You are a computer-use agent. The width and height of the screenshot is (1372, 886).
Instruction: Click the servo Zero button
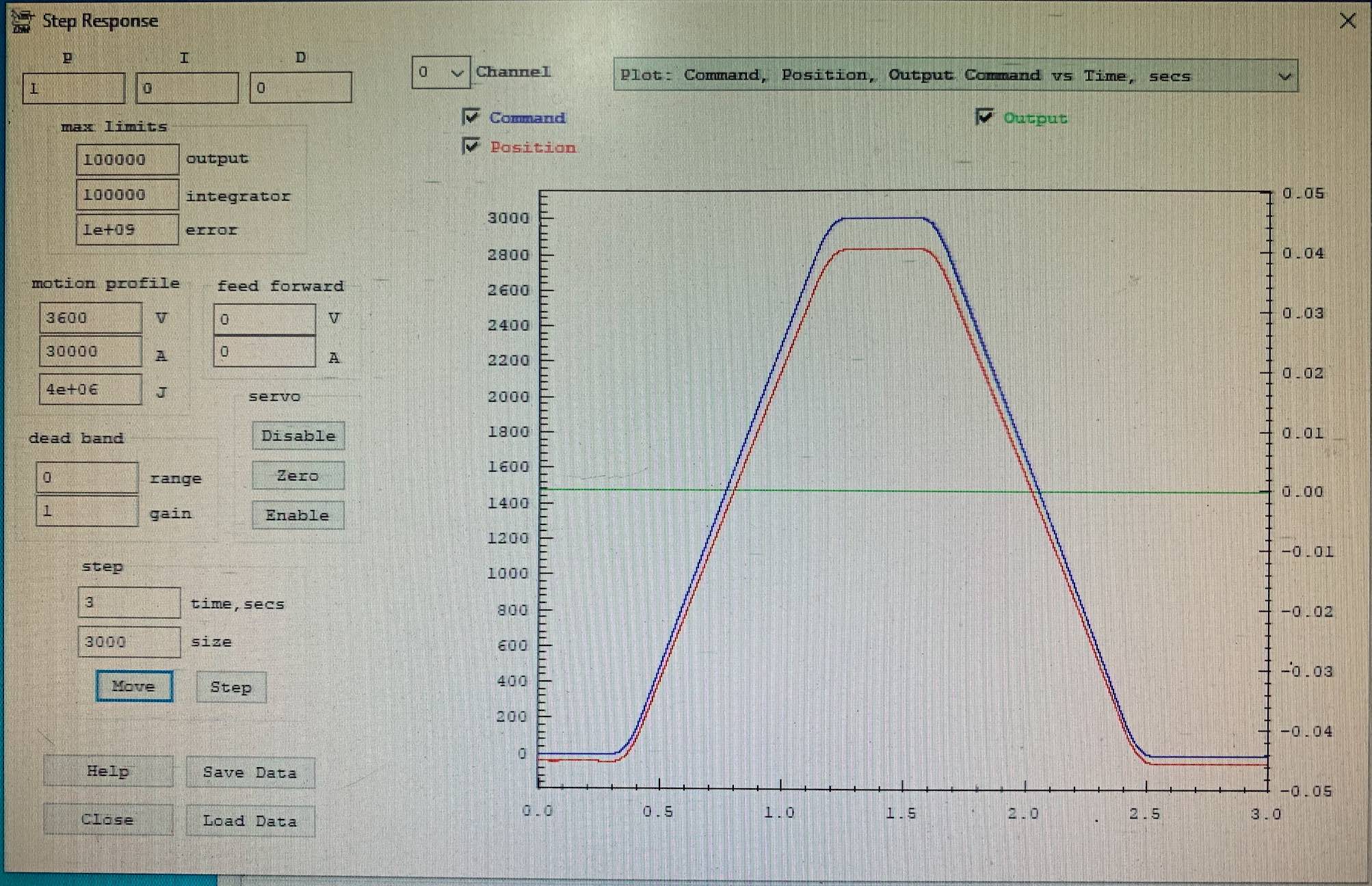(x=298, y=476)
